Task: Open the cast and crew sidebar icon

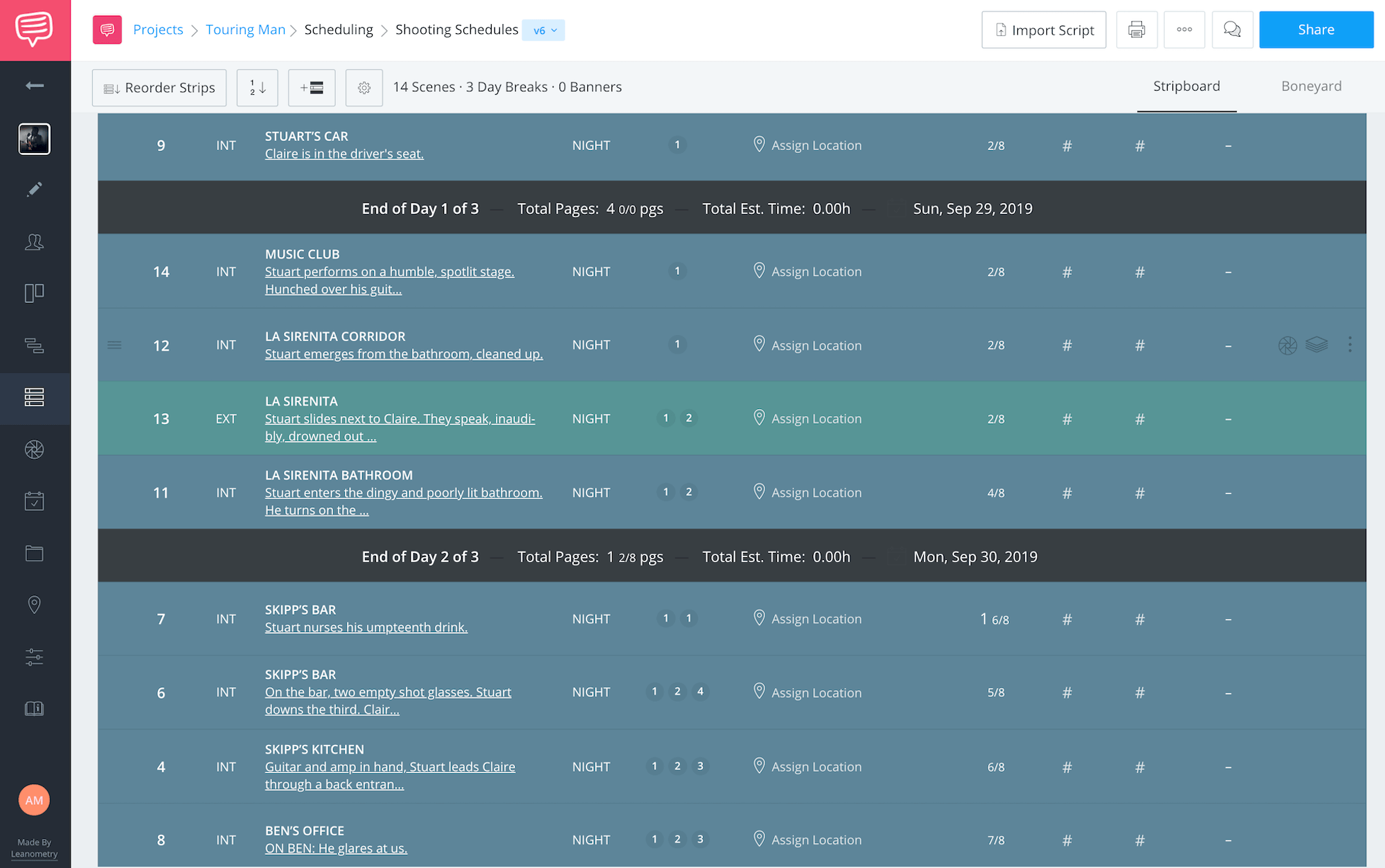Action: point(35,242)
